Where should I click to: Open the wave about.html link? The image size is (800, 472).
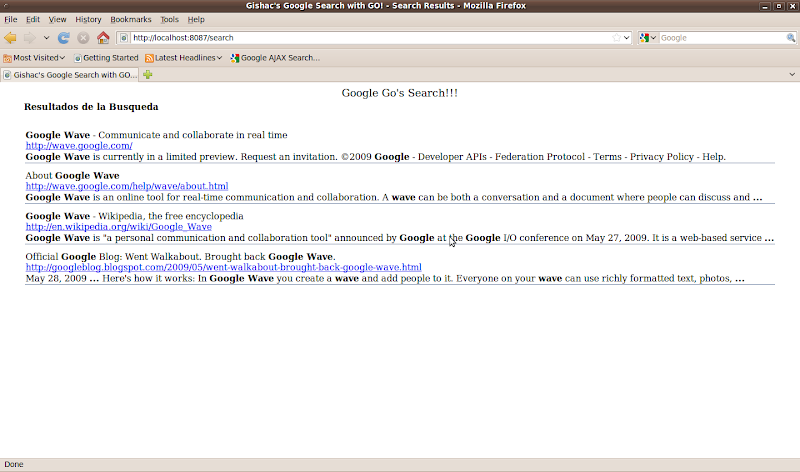[x=127, y=186]
